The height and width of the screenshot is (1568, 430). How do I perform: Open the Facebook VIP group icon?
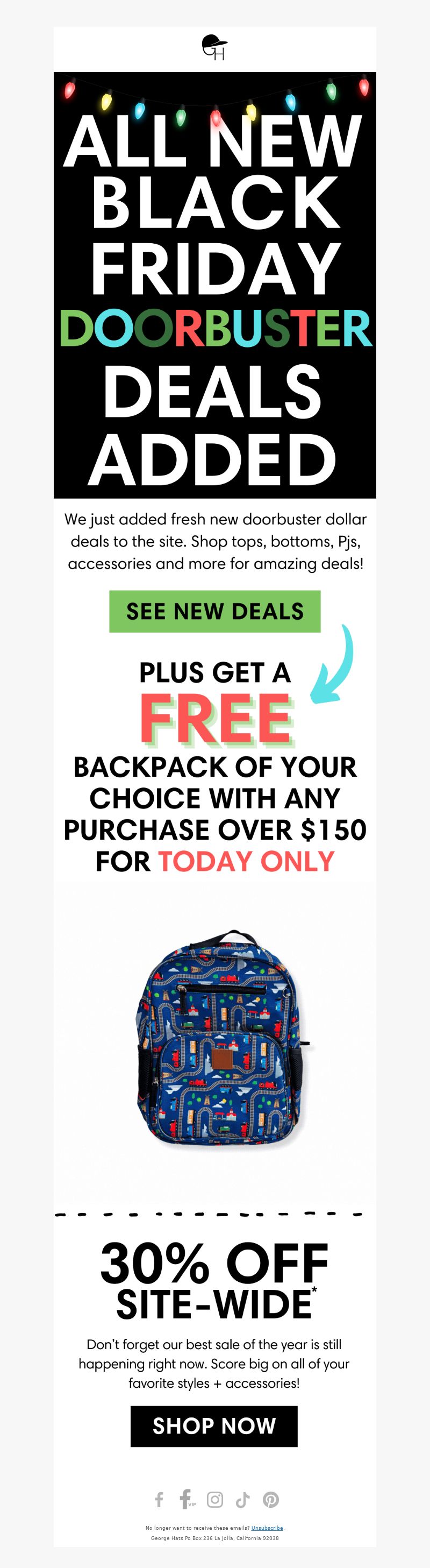click(x=187, y=1499)
